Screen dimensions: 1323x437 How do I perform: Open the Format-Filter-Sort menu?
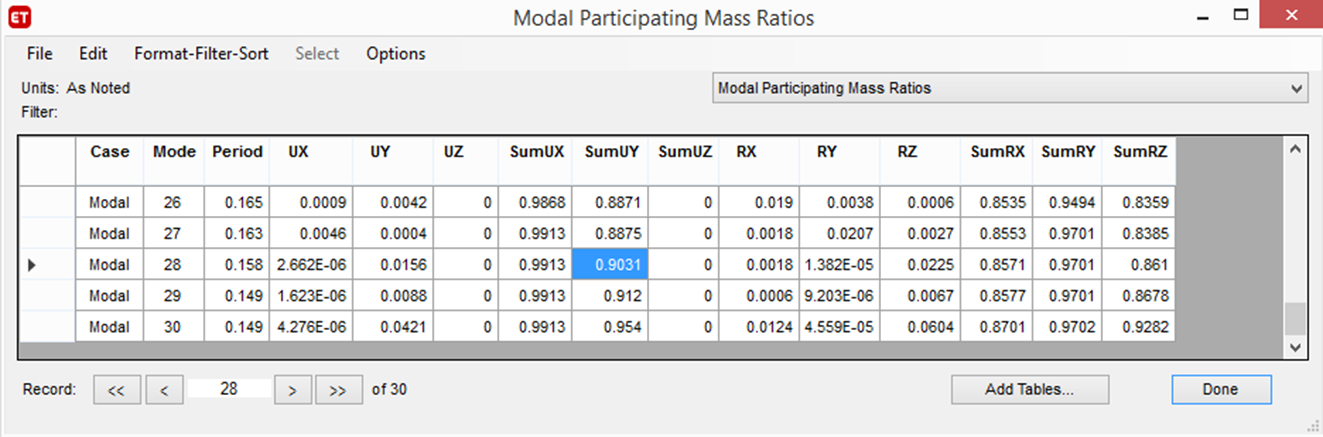201,54
